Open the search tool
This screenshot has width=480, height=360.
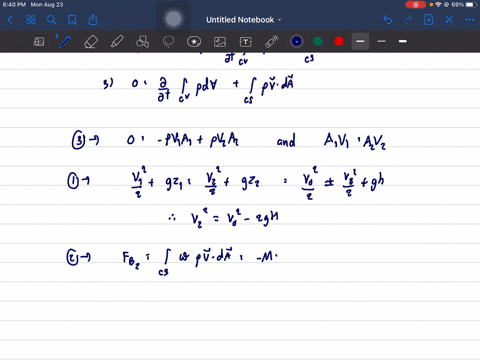pos(51,20)
